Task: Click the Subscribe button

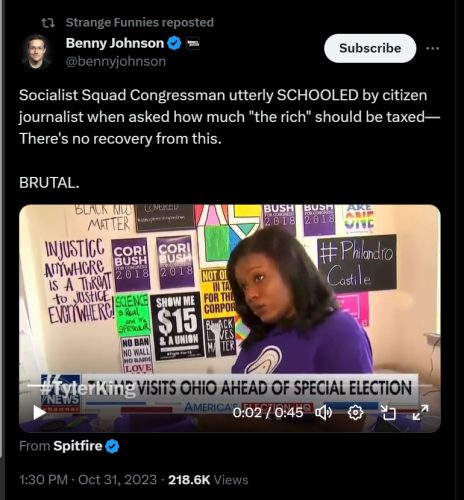Action: [370, 48]
